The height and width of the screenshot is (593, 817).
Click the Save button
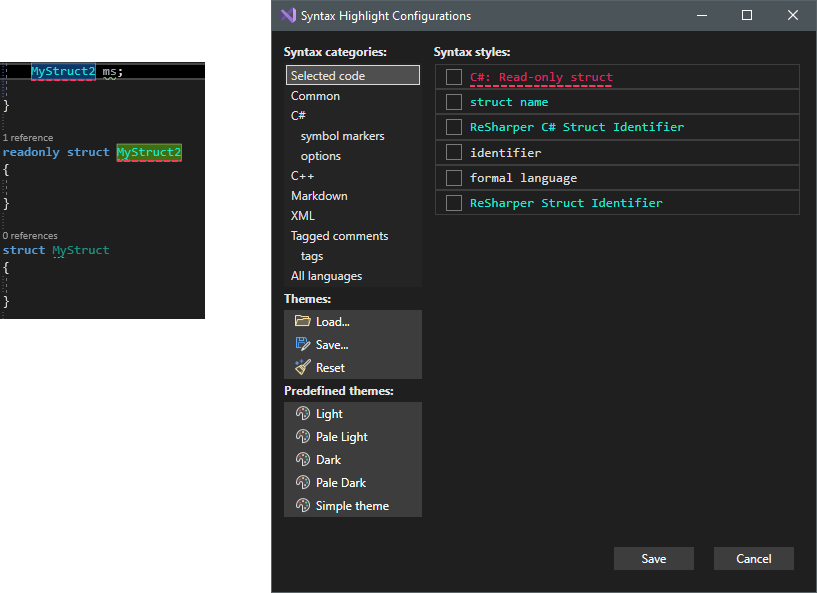pos(653,558)
